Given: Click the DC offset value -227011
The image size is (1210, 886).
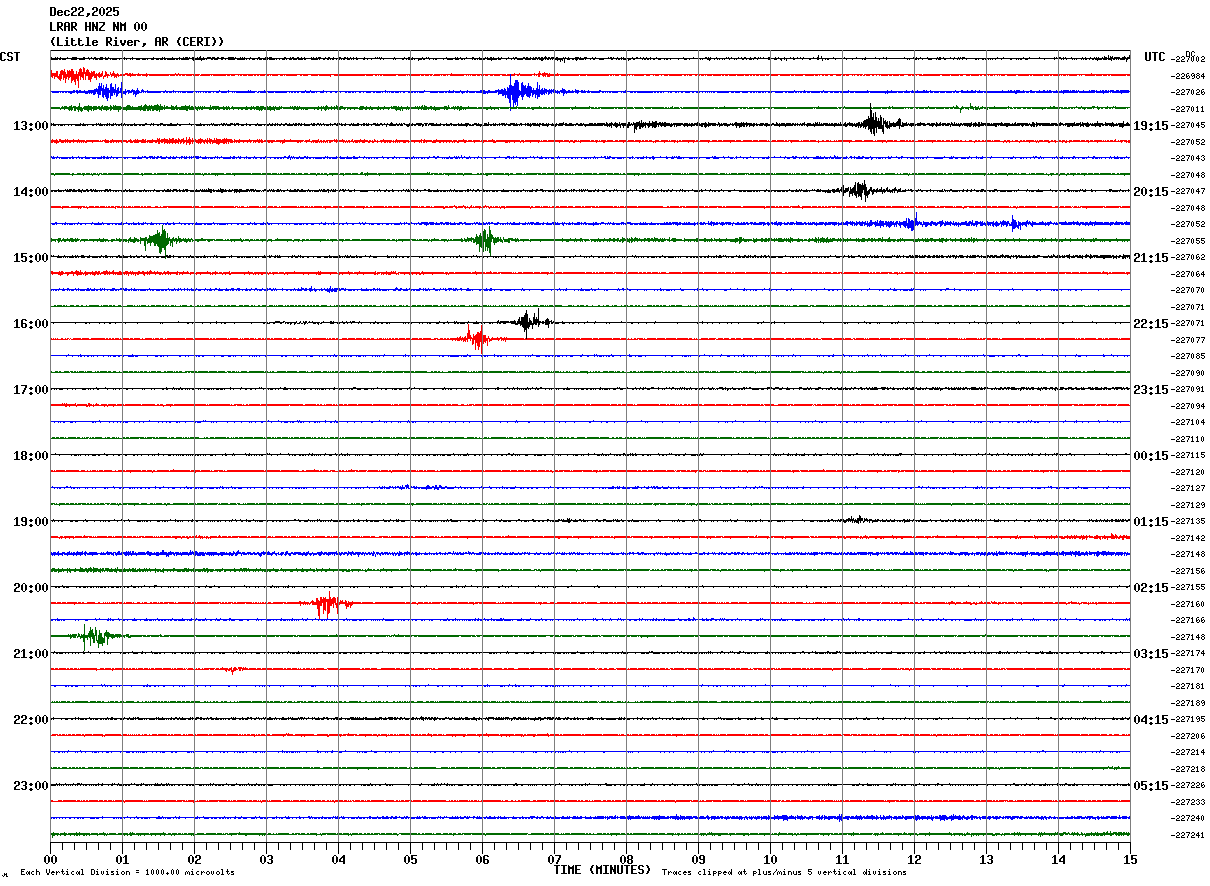Looking at the screenshot, I should click(x=1187, y=109).
